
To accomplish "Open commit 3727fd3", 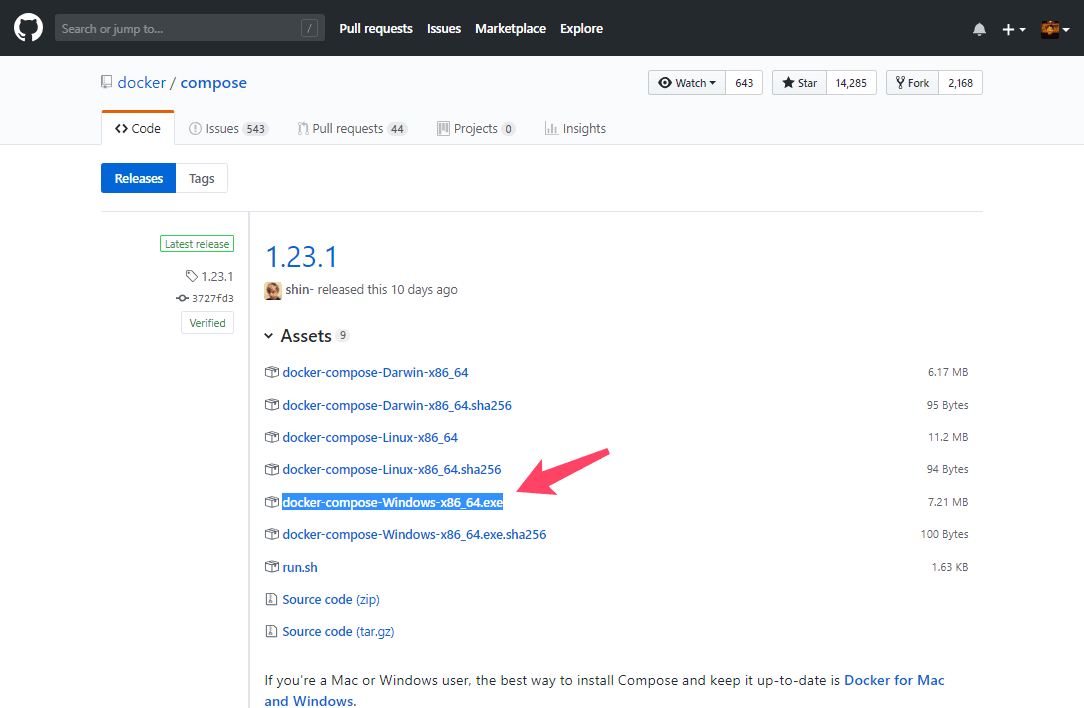I will tap(205, 298).
